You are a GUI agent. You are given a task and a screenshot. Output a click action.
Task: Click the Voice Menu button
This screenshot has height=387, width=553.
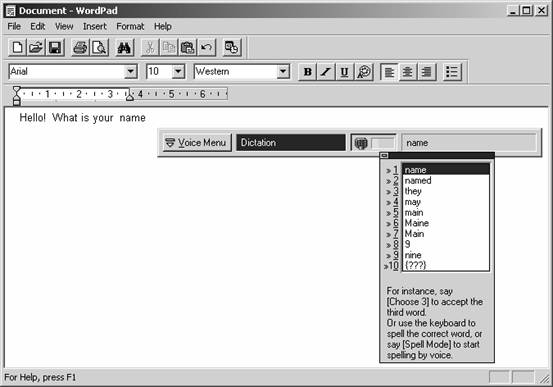[197, 143]
